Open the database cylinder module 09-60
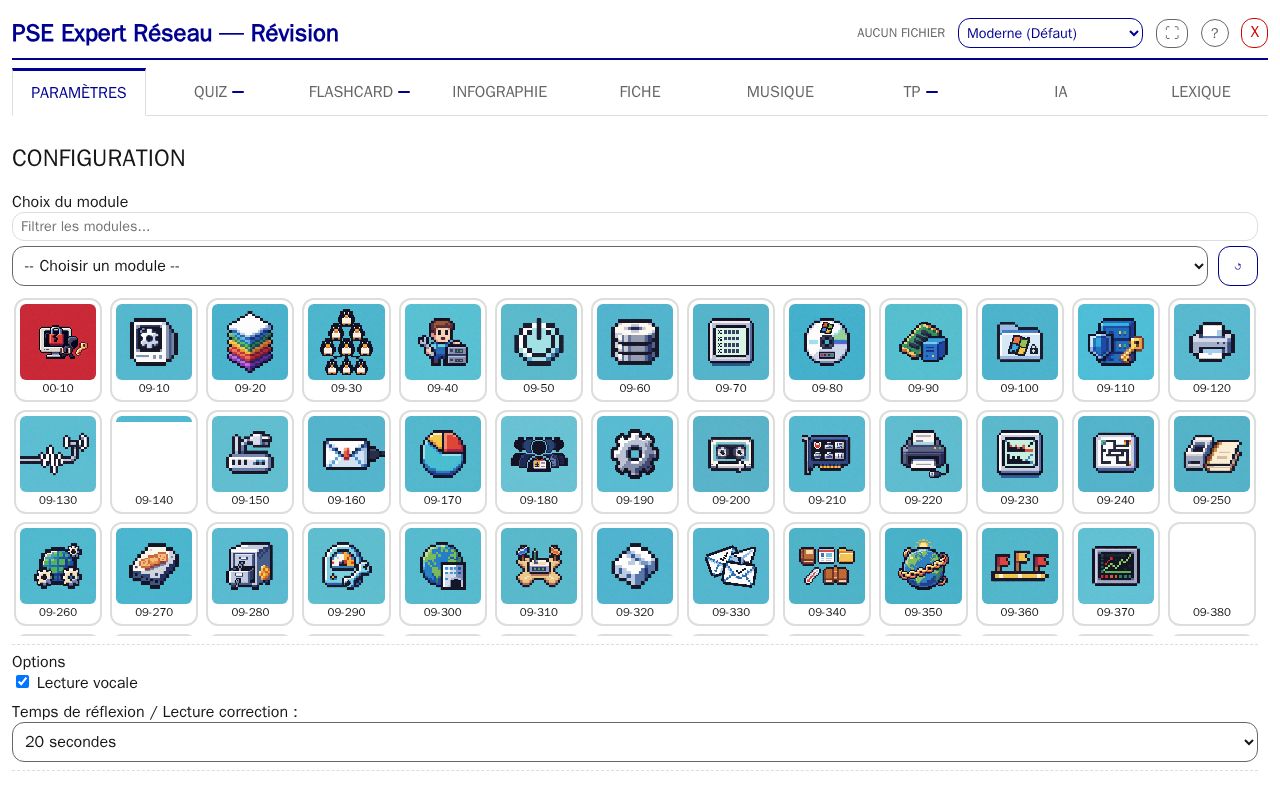Image resolution: width=1280 pixels, height=800 pixels. pyautogui.click(x=635, y=349)
